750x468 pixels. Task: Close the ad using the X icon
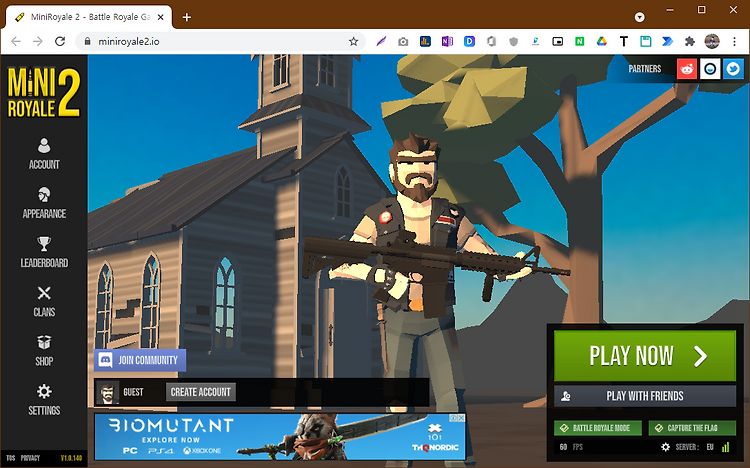point(461,418)
